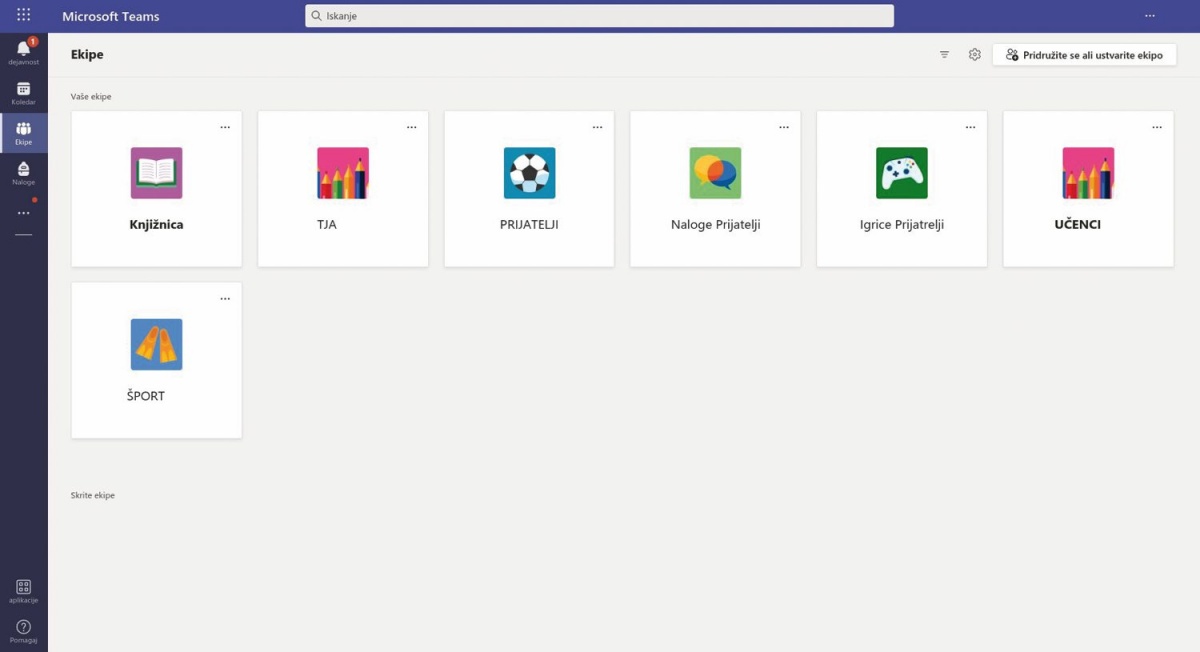Open the aplikacije apps store icon
Viewport: 1200px width, 652px height.
pos(24,591)
